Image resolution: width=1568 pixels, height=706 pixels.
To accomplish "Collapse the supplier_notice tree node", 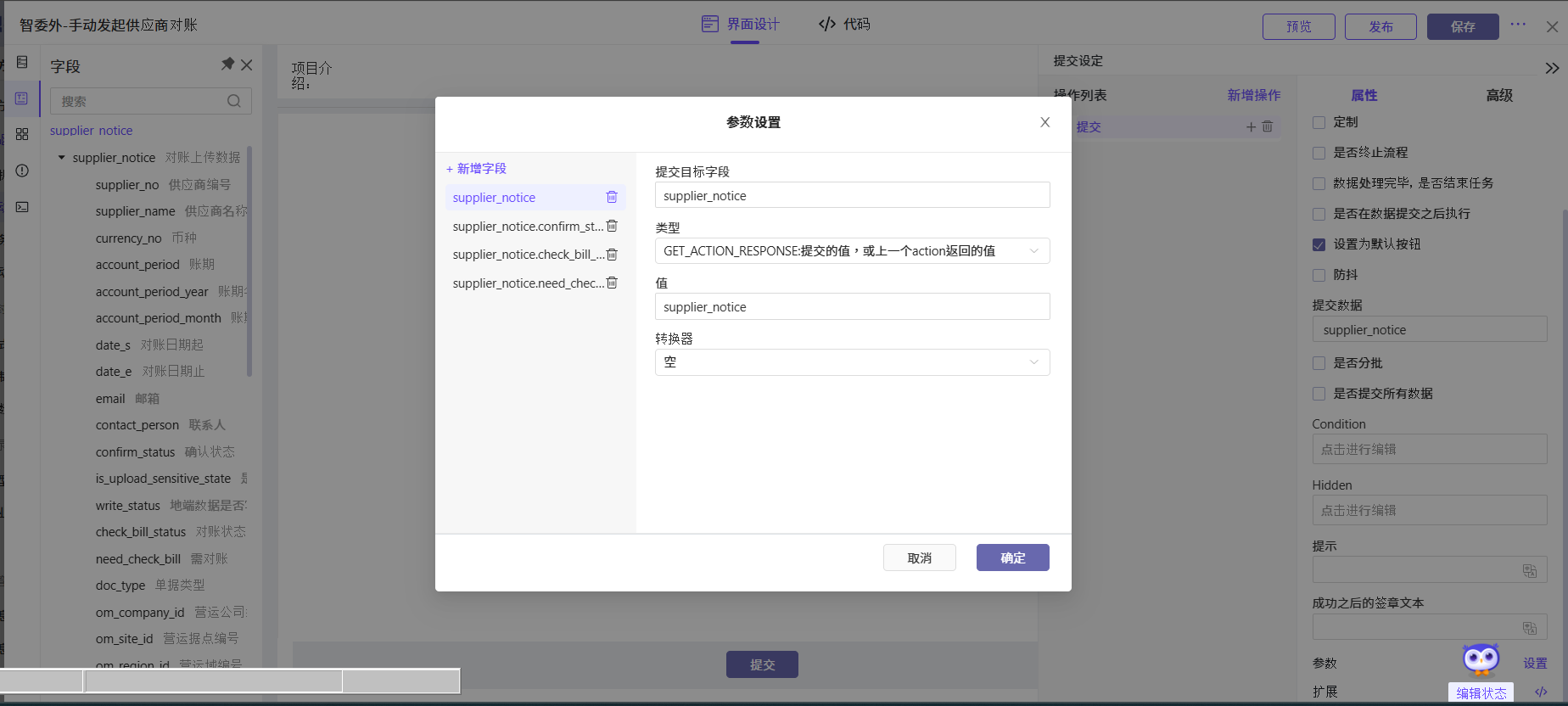I will 61,158.
